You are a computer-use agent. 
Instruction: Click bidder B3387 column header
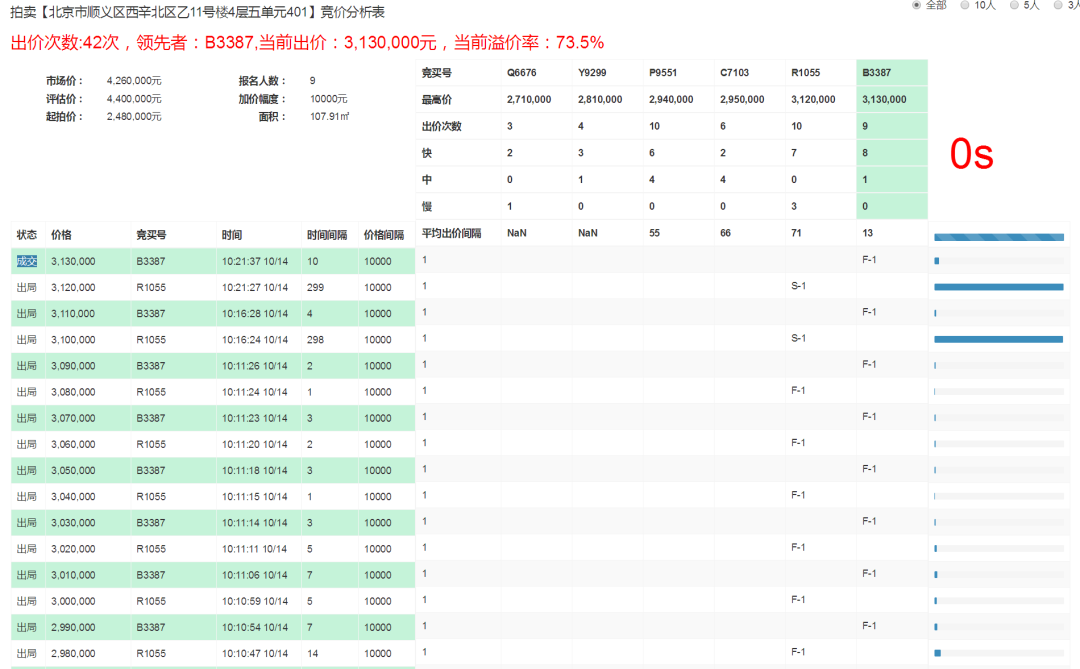click(878, 73)
